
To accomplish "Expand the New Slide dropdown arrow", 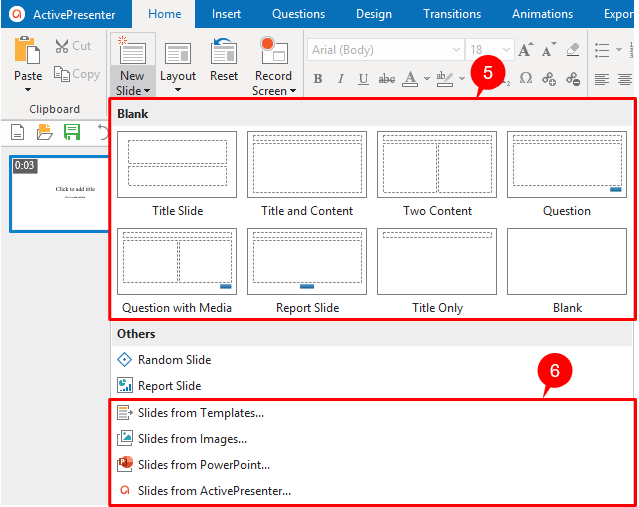I will [147, 91].
